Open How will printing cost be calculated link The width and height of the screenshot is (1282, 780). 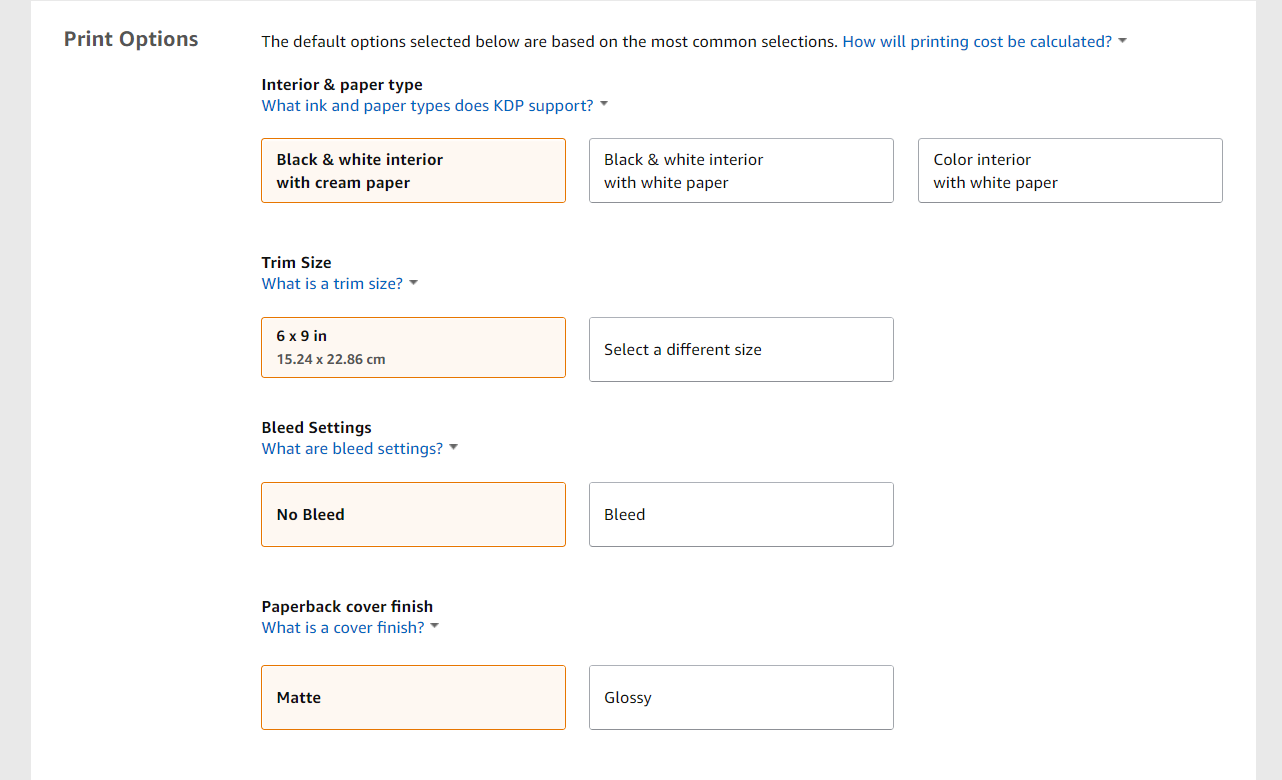(976, 42)
